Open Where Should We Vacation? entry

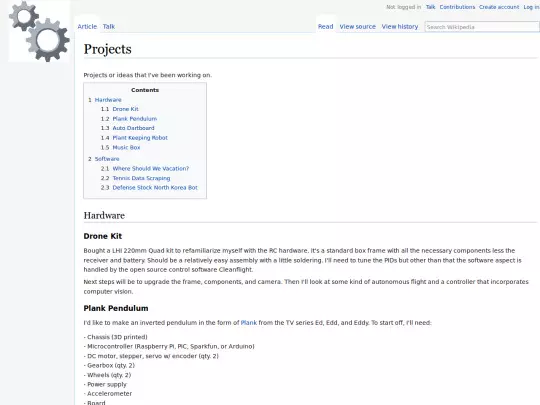[150, 169]
